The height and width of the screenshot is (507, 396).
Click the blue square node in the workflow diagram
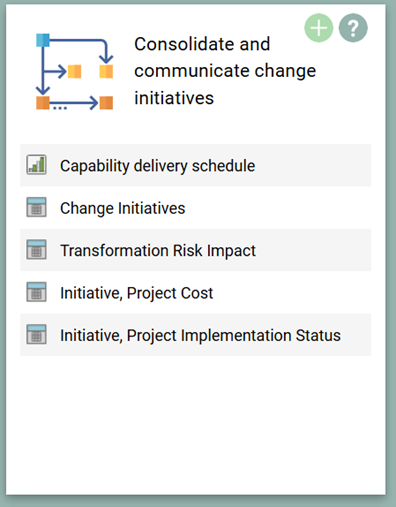tap(43, 40)
